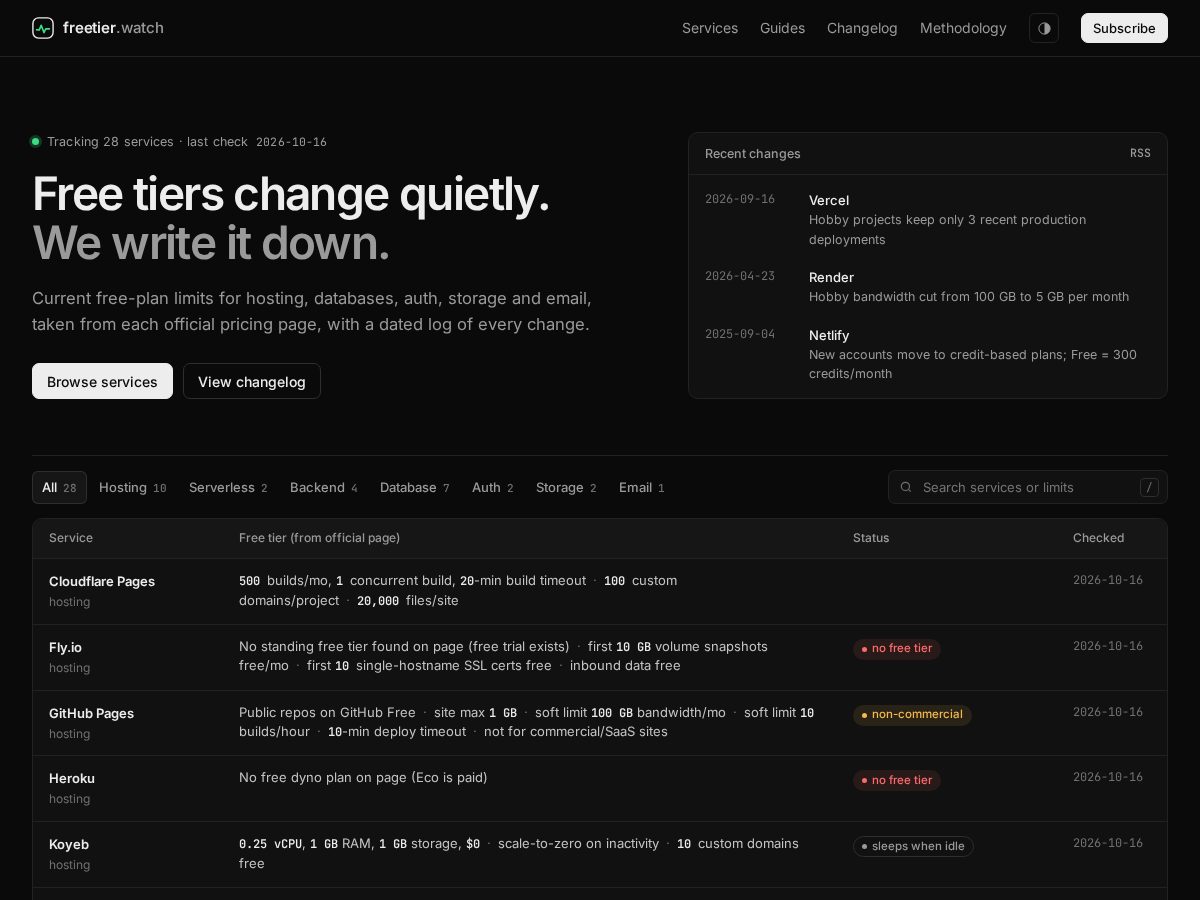Click the green tracking status dot

point(36,142)
